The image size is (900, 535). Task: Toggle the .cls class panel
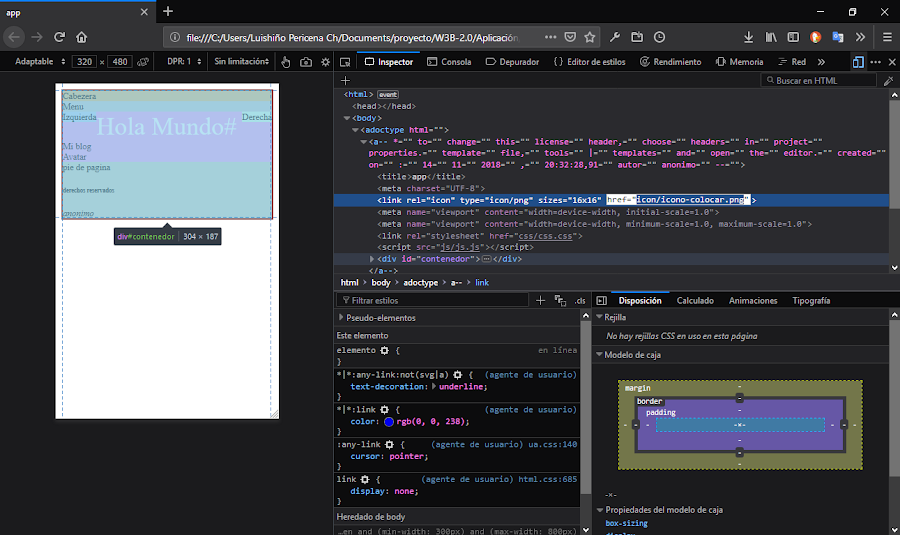coord(580,300)
